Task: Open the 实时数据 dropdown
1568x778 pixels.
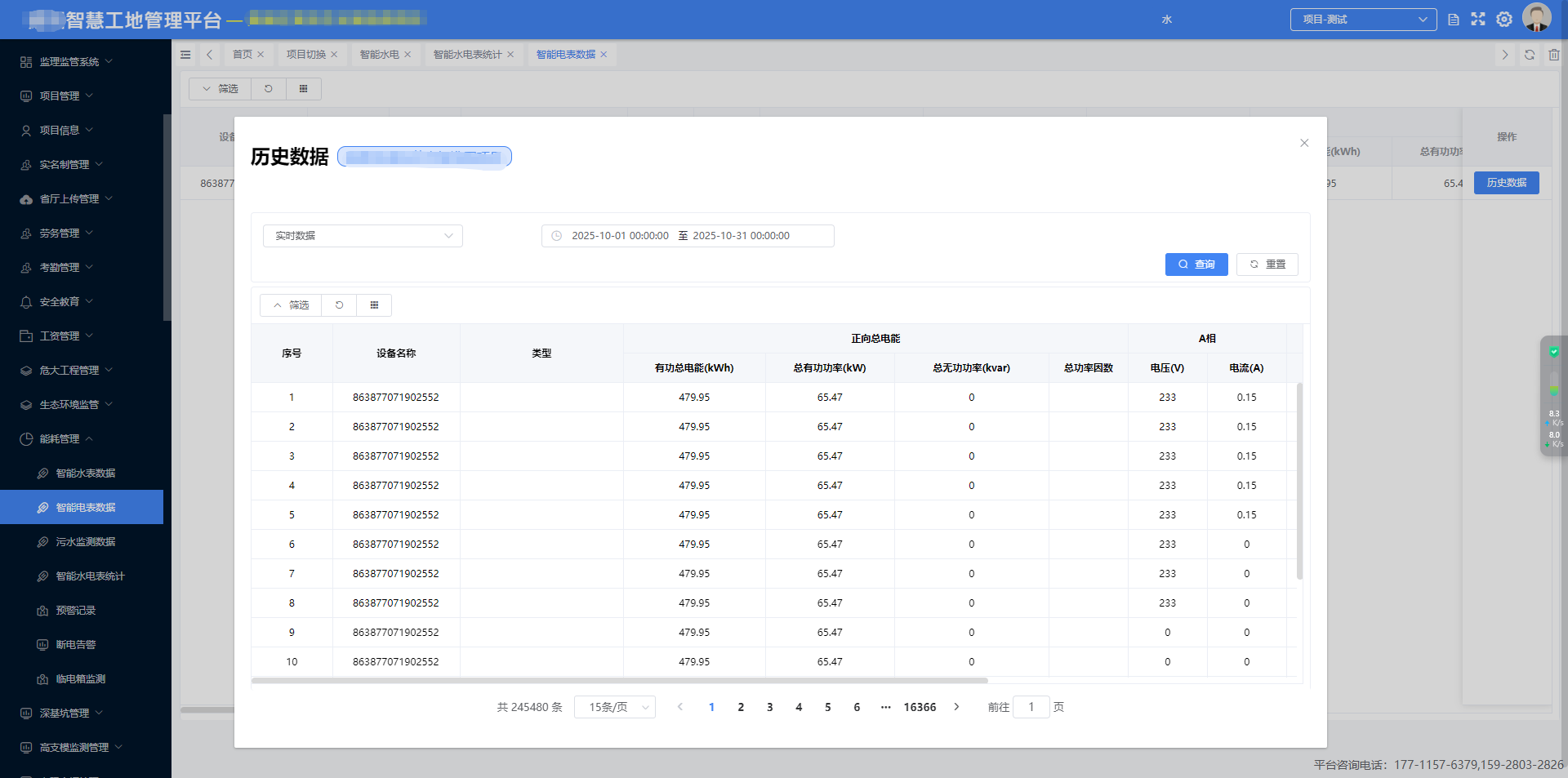Action: click(x=363, y=236)
